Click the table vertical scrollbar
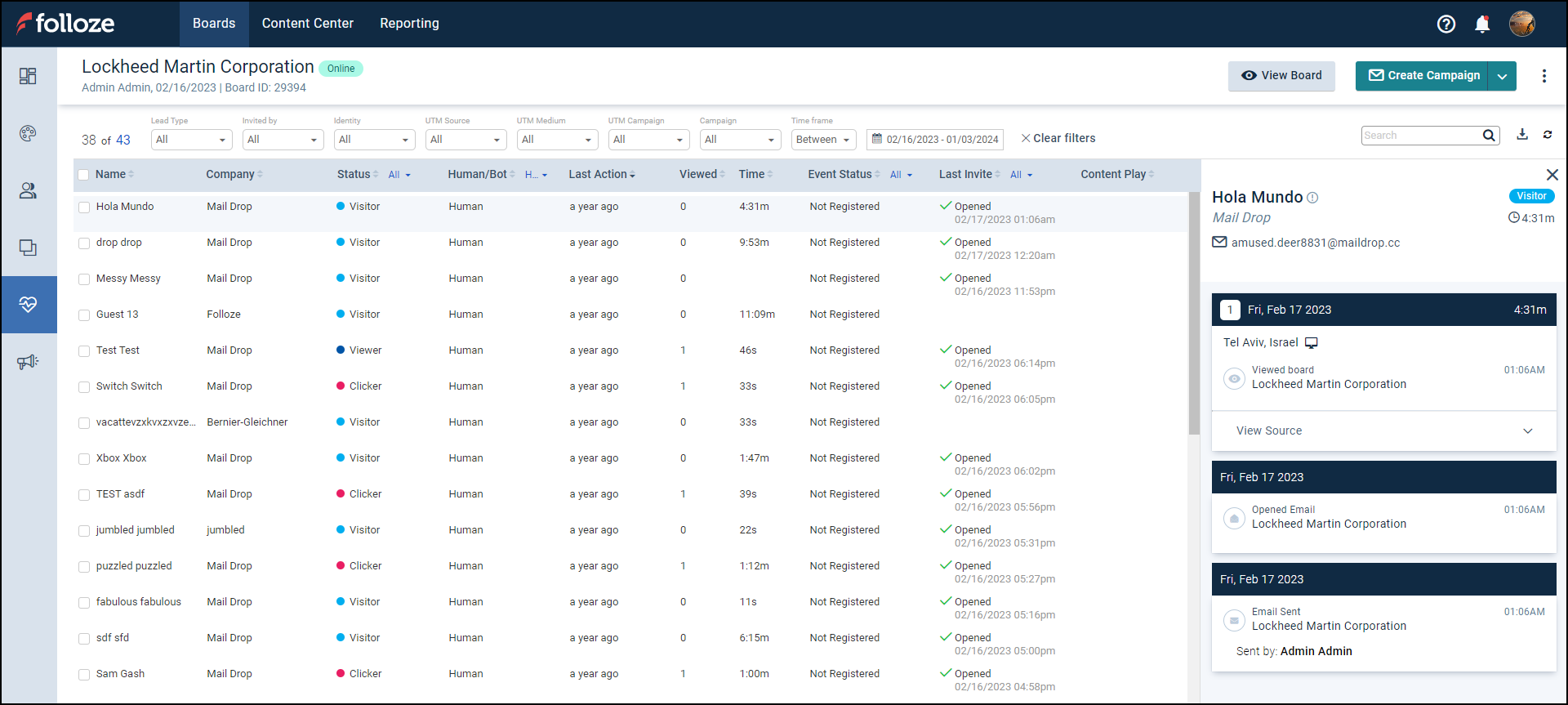Viewport: 1568px width, 705px height. click(1194, 315)
